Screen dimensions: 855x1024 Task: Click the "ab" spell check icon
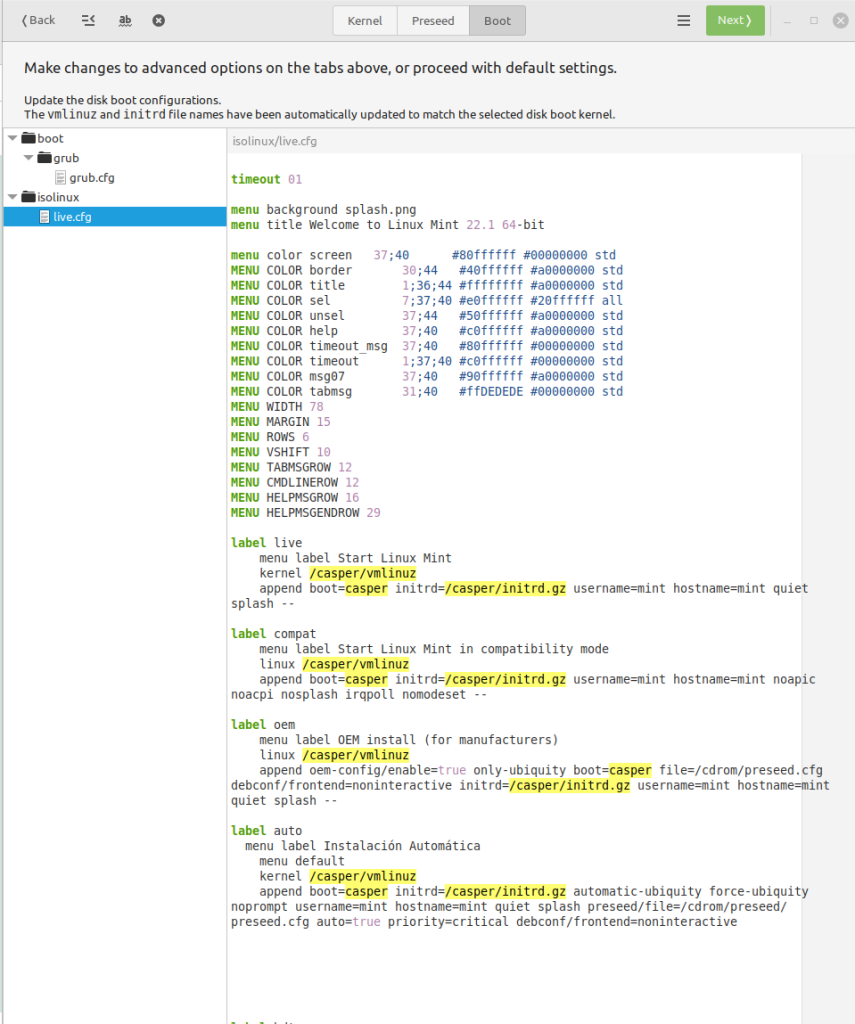pyautogui.click(x=125, y=20)
